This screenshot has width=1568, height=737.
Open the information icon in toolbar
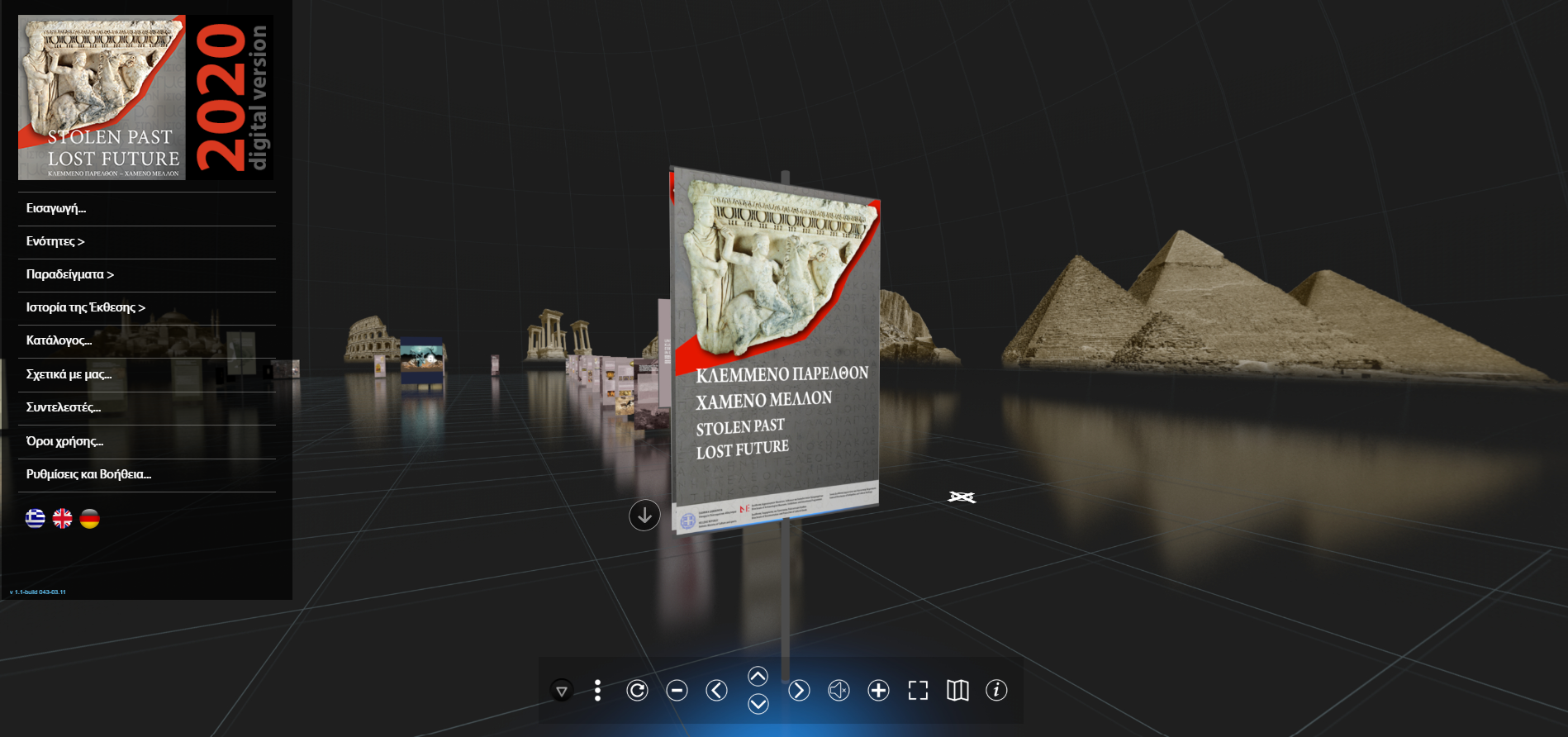pyautogui.click(x=996, y=690)
